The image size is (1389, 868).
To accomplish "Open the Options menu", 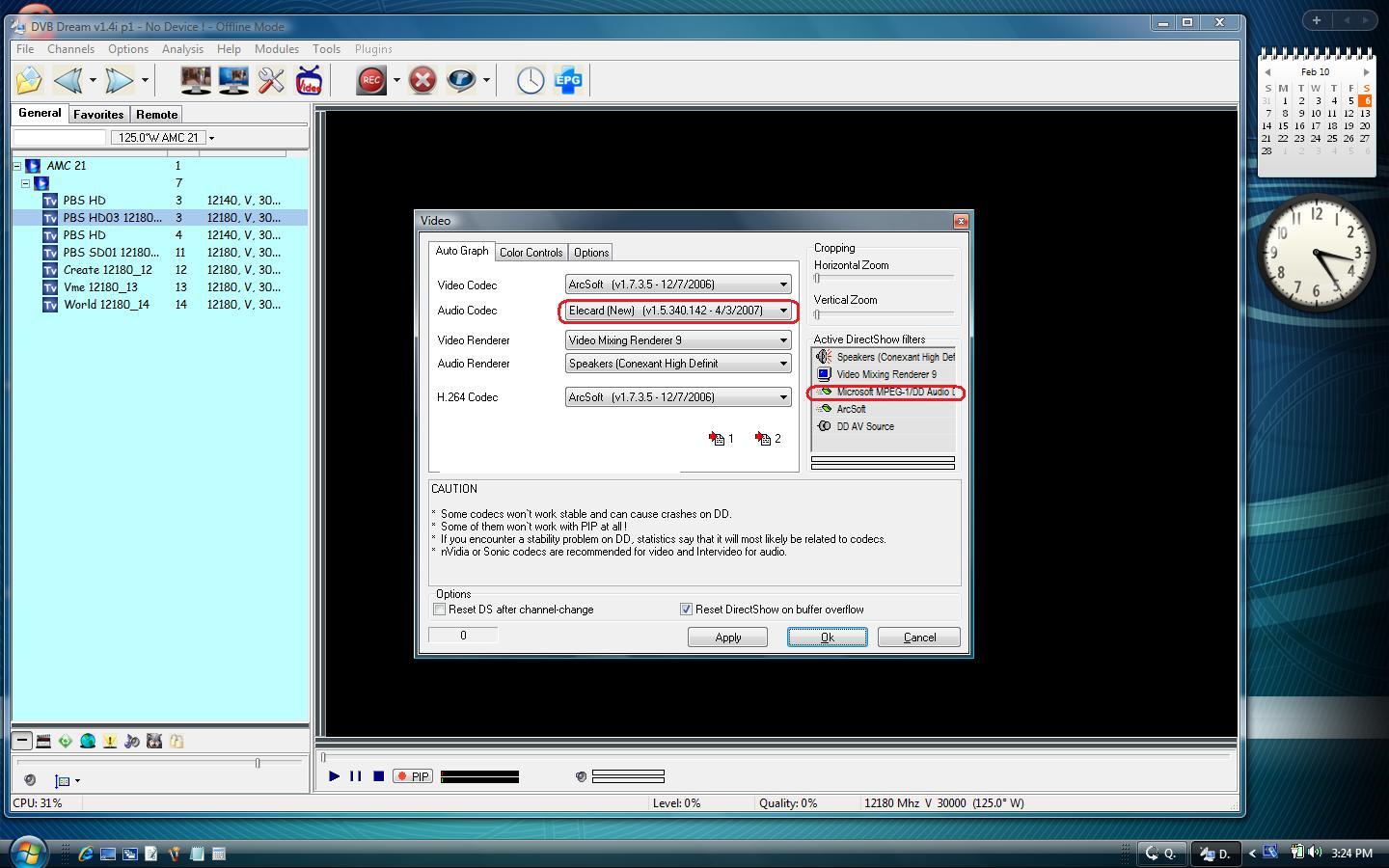I will coord(128,49).
